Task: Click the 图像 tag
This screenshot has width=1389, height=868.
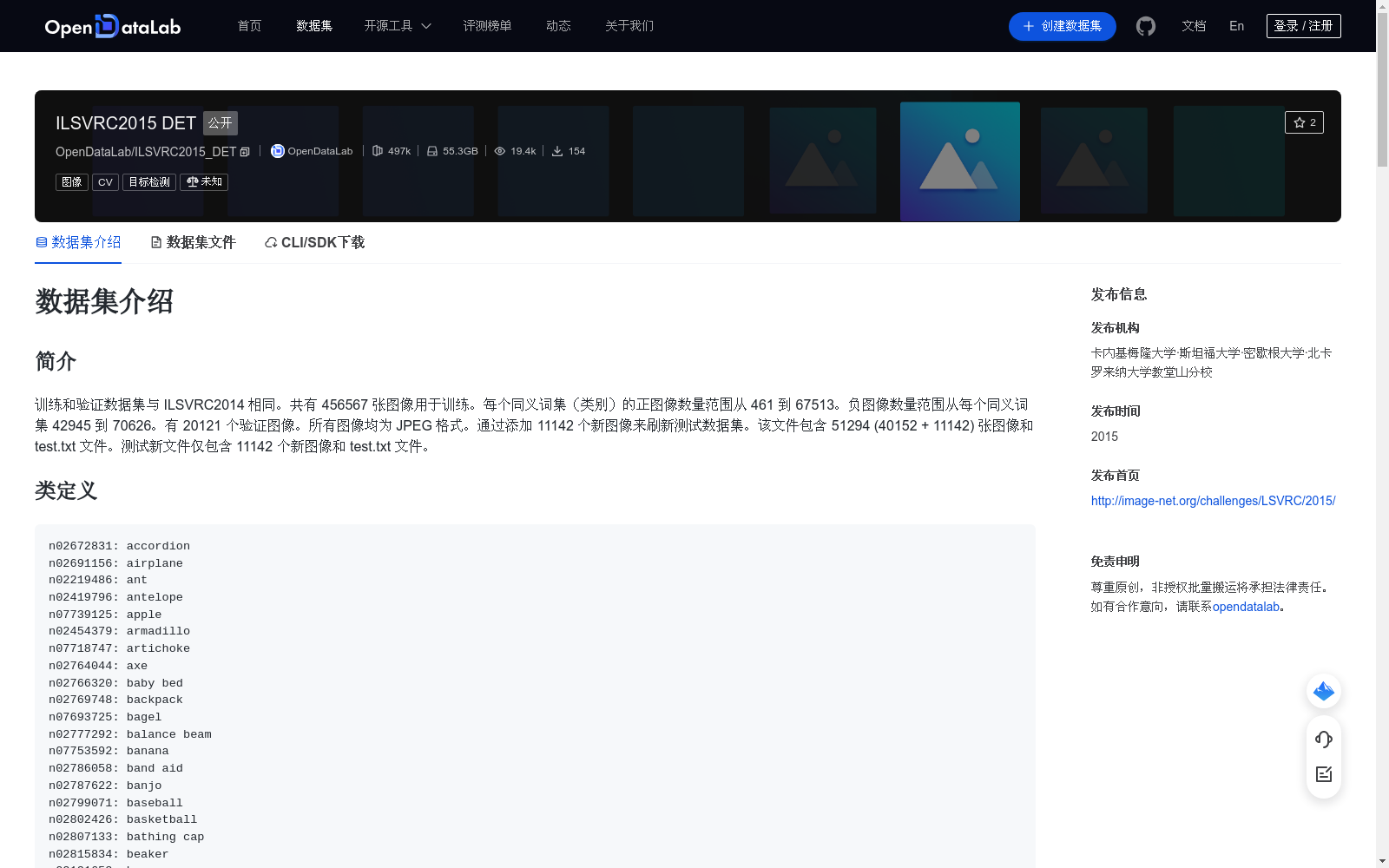Action: 72,182
